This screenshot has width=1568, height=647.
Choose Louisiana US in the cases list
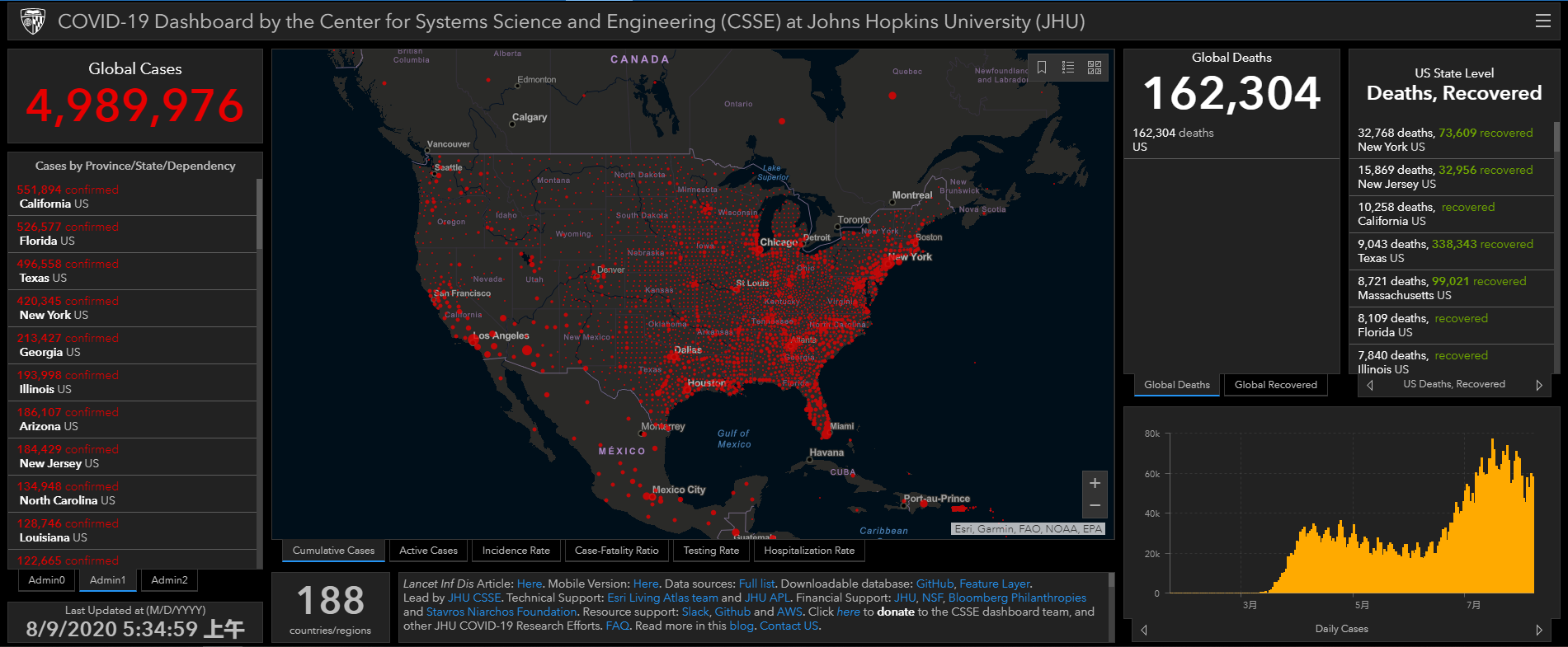[132, 531]
